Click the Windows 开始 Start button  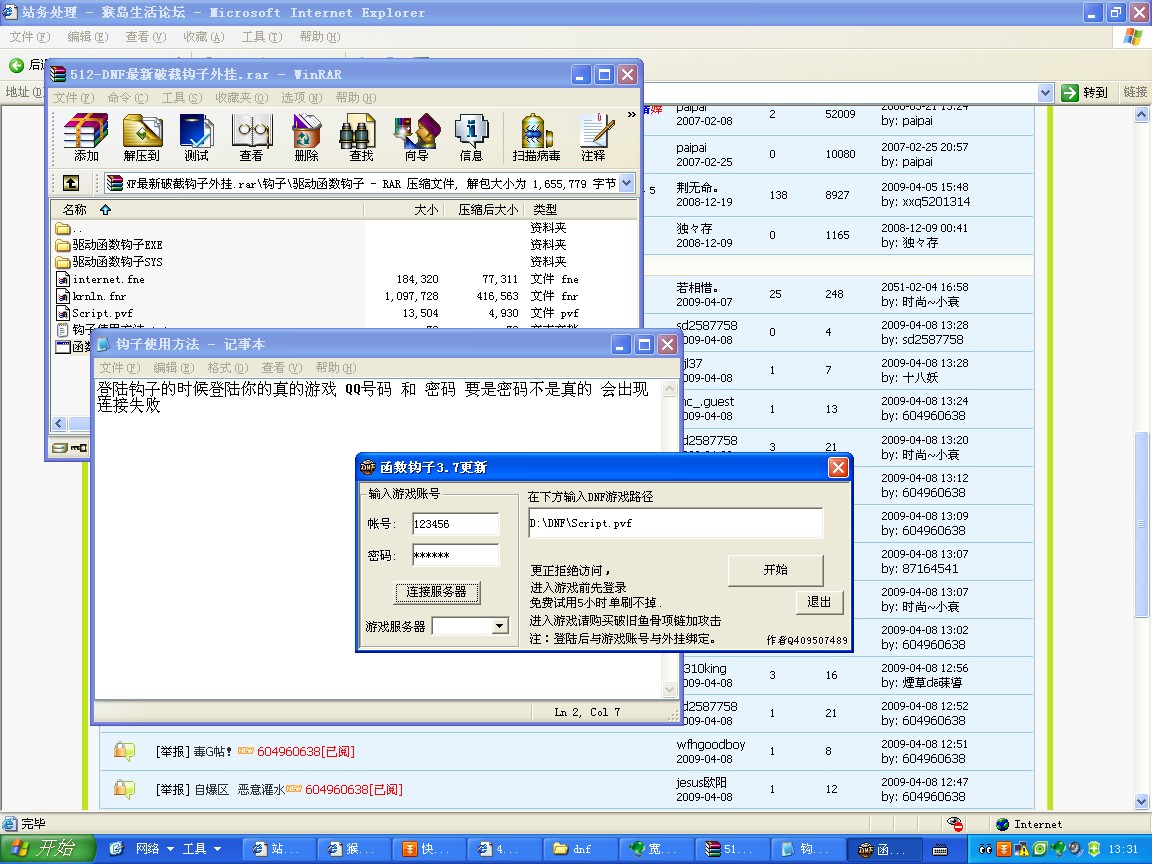click(x=48, y=849)
